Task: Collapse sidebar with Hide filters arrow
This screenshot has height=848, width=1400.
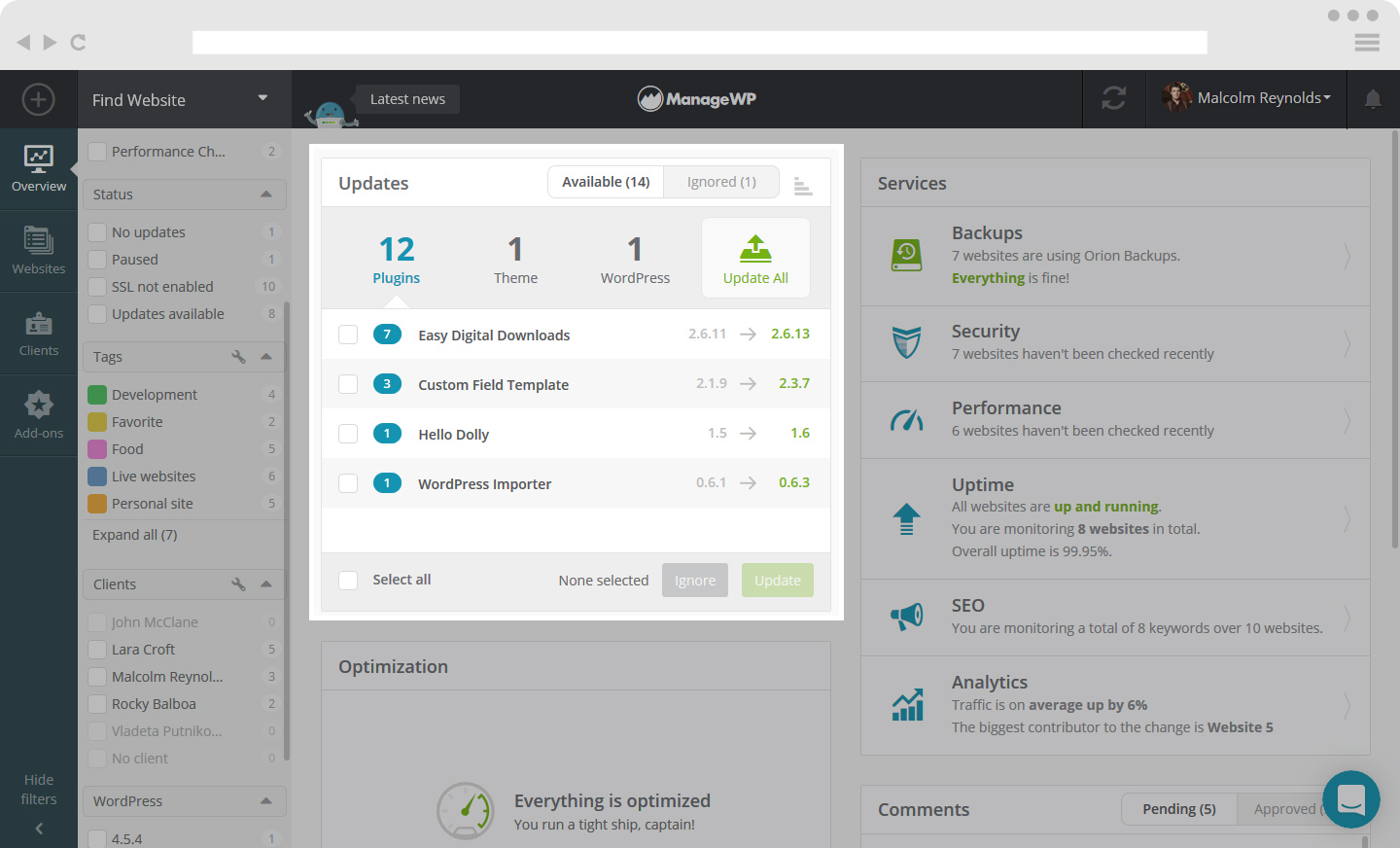Action: pyautogui.click(x=39, y=829)
